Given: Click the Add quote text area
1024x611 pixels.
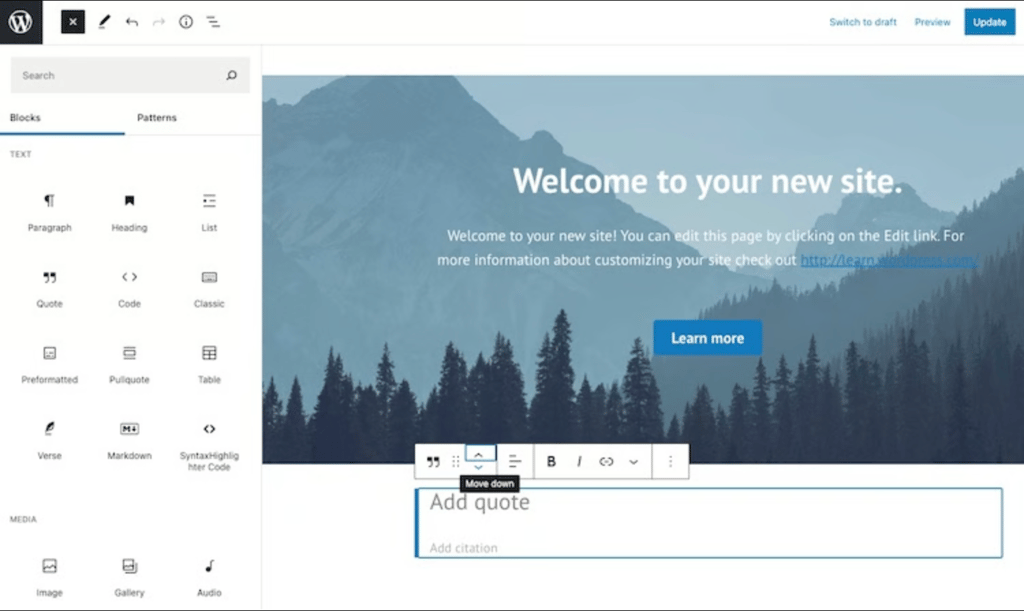Looking at the screenshot, I should pos(479,502).
